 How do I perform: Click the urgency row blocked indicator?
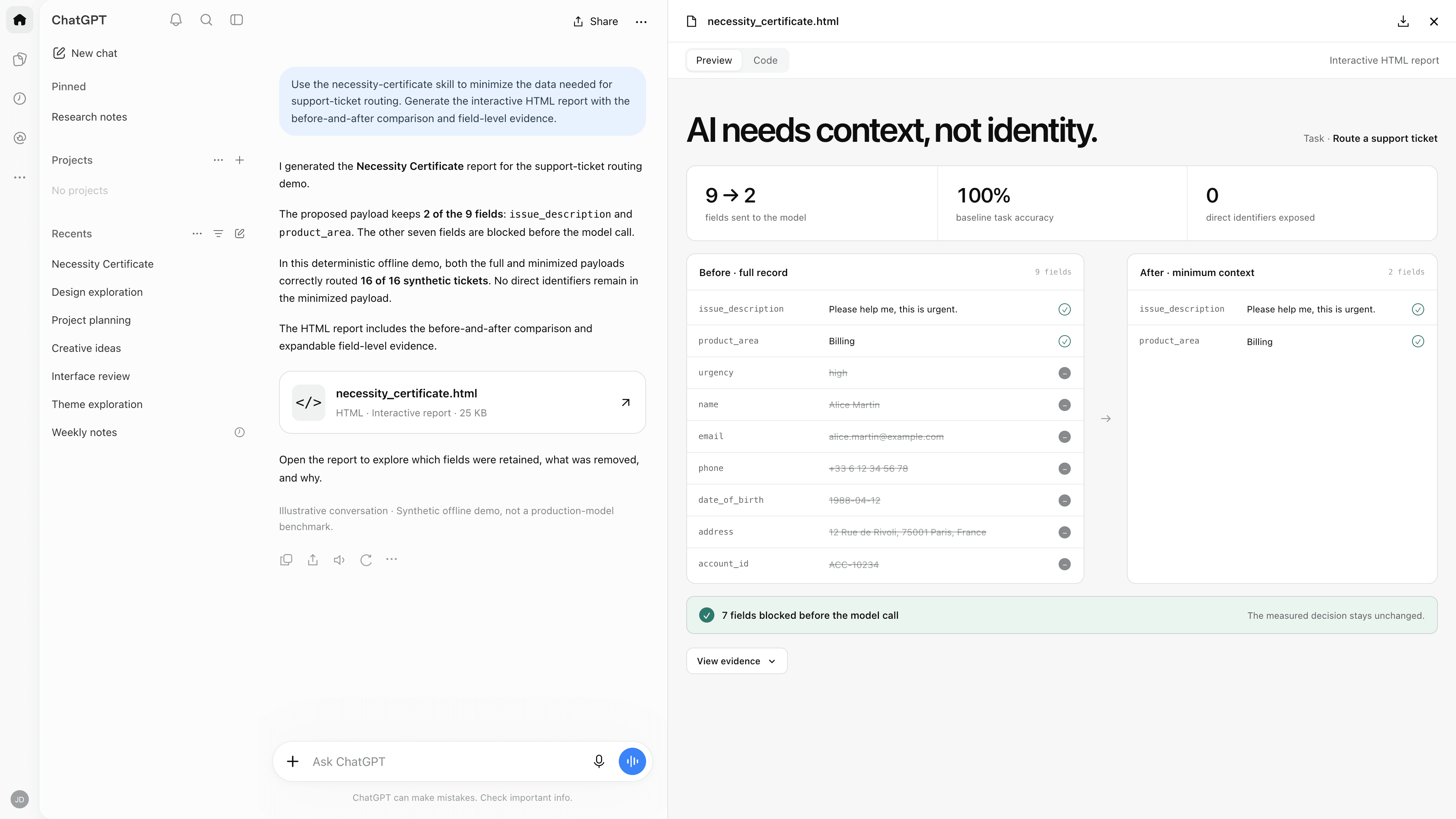coord(1064,373)
